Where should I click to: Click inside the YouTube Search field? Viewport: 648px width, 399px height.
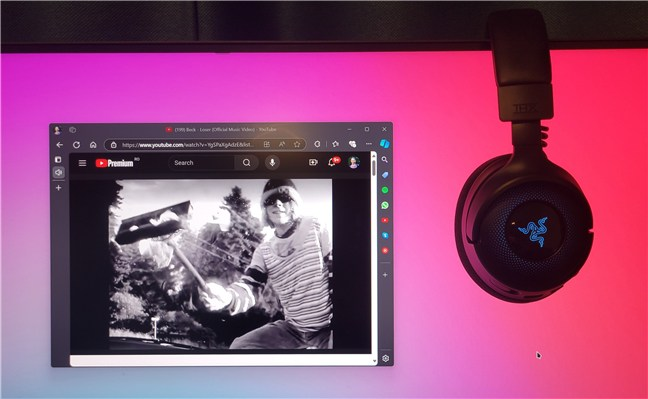202,162
